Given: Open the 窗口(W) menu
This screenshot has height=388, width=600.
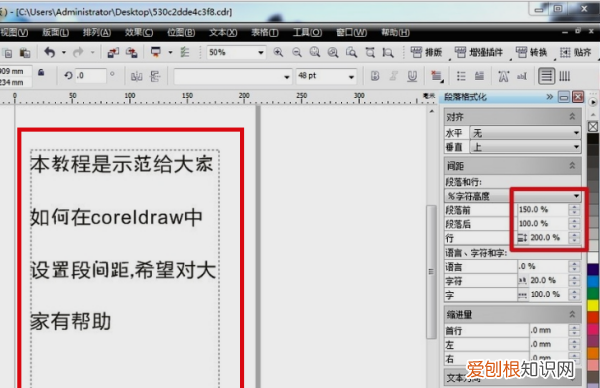Looking at the screenshot, I should (x=351, y=33).
